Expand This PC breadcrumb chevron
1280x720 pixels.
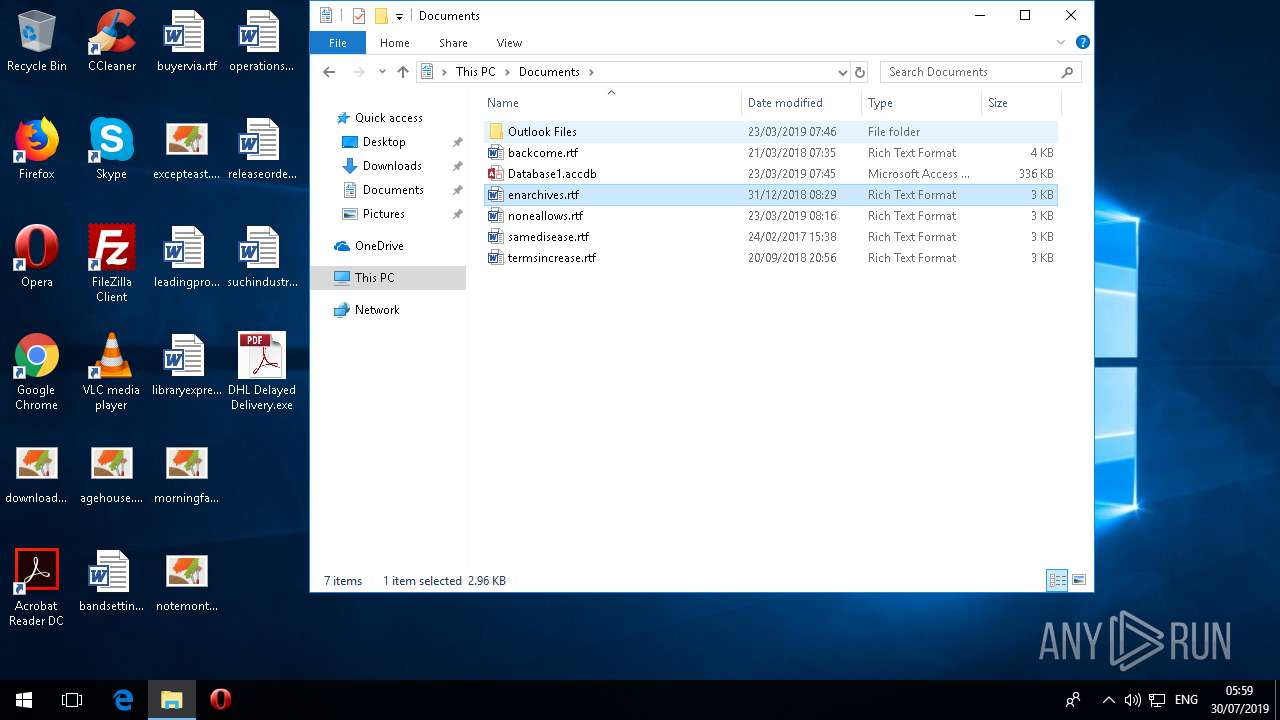(506, 72)
